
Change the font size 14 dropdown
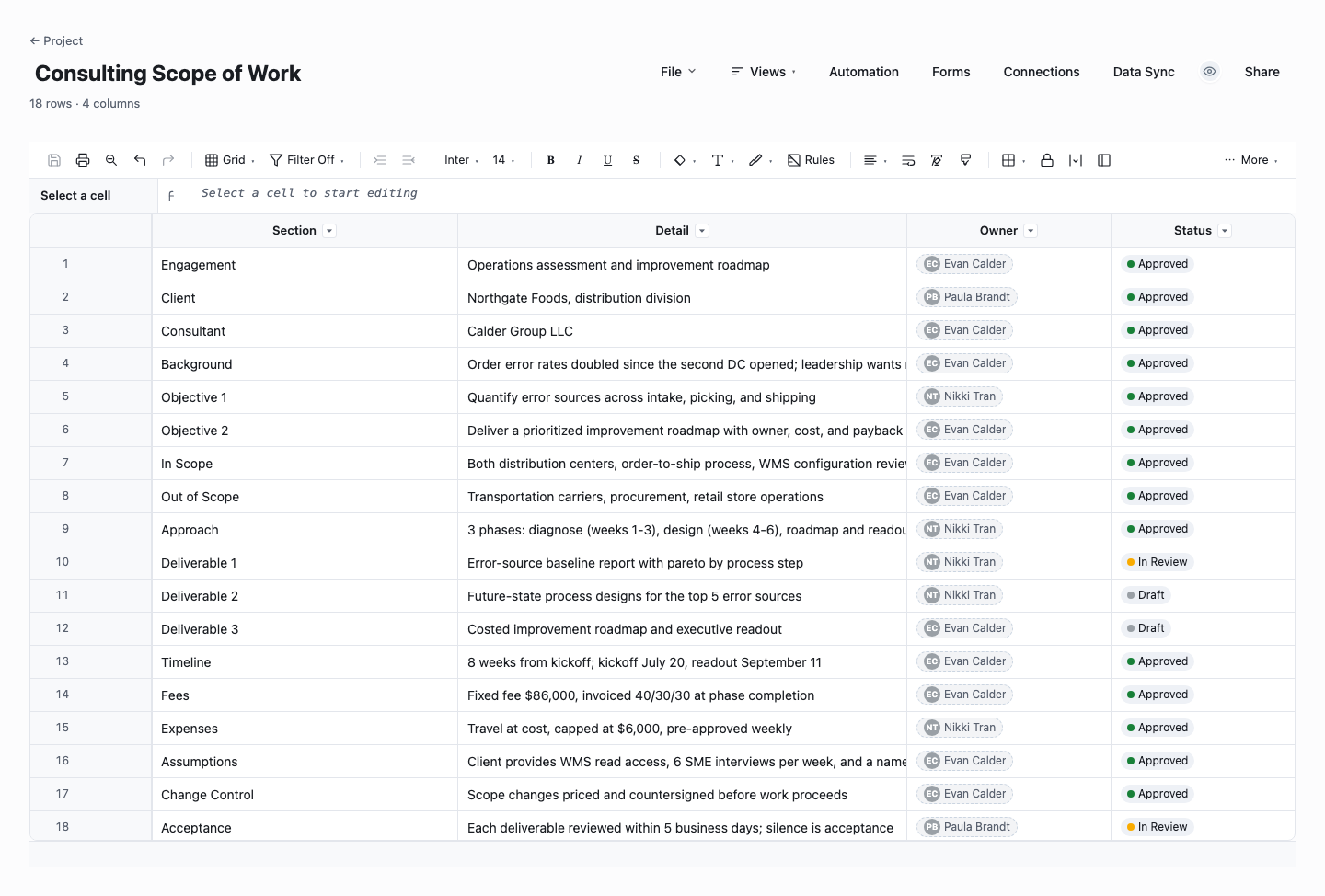pyautogui.click(x=503, y=160)
